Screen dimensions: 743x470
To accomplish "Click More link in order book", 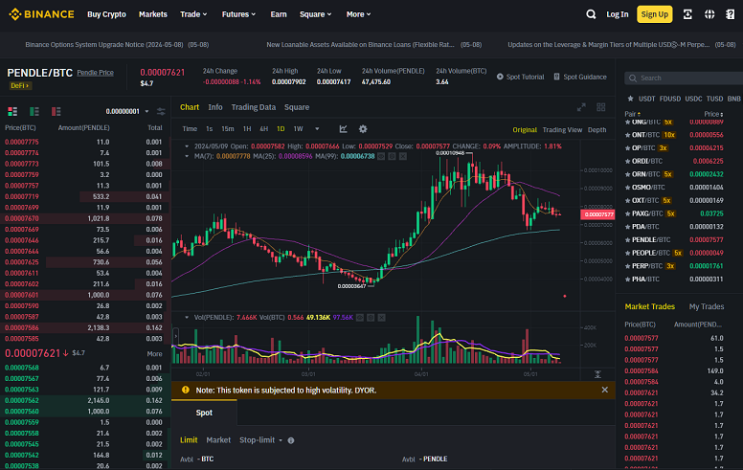I will click(x=154, y=354).
